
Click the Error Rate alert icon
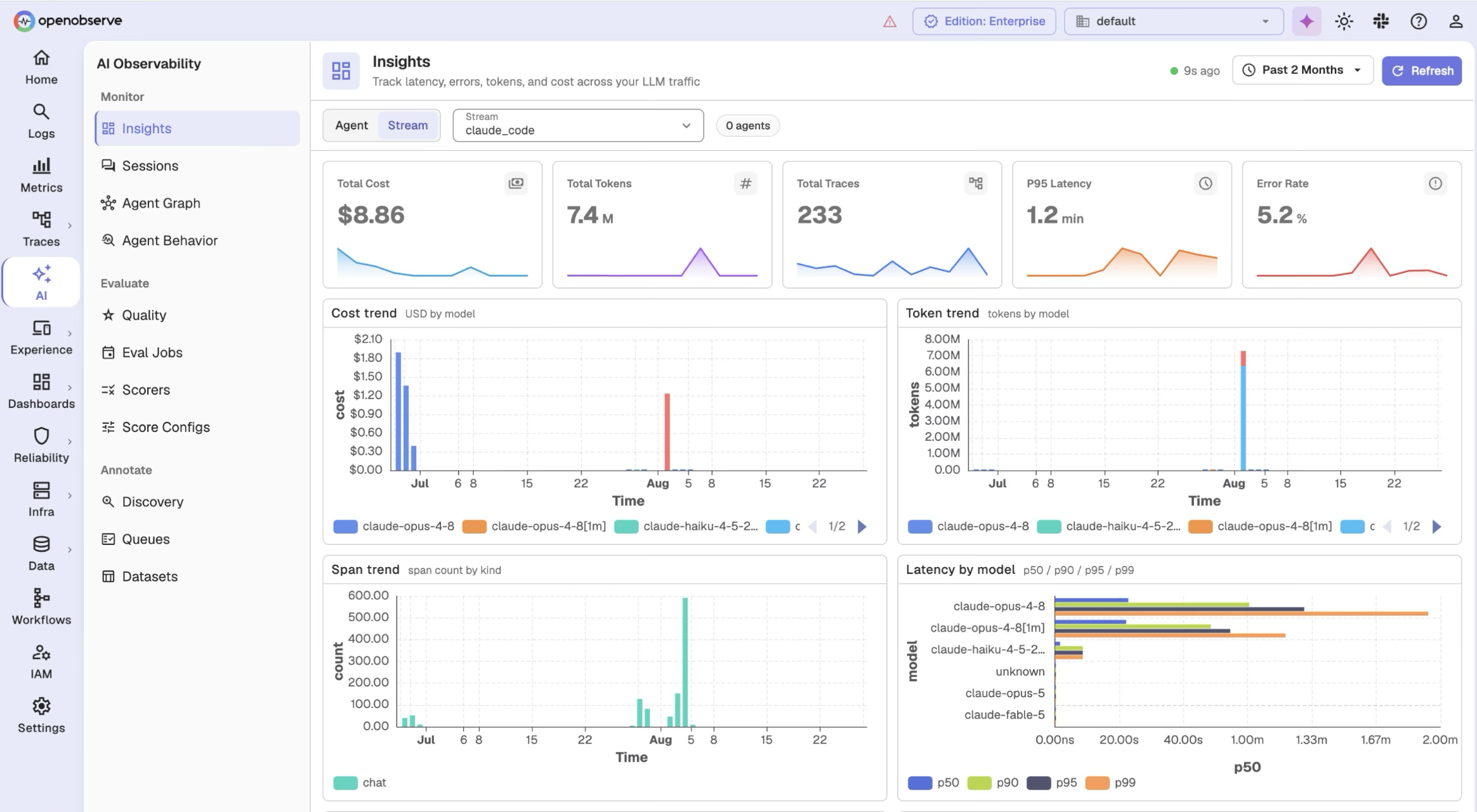tap(1435, 183)
